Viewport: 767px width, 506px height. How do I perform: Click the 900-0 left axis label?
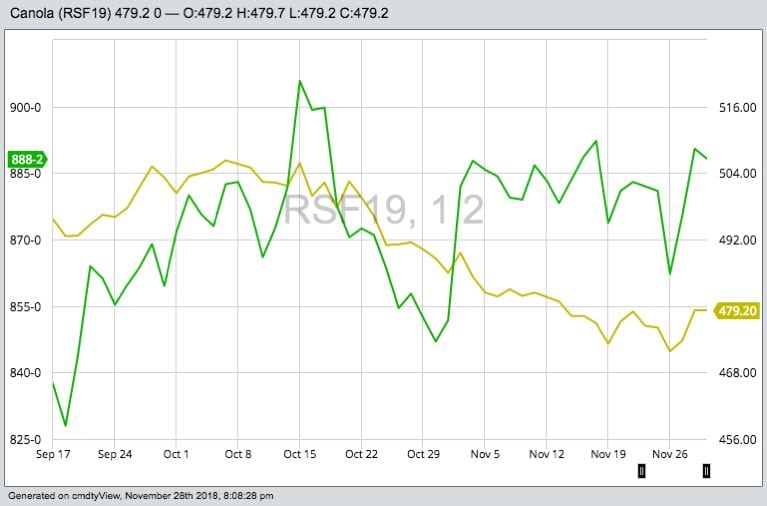(26, 108)
